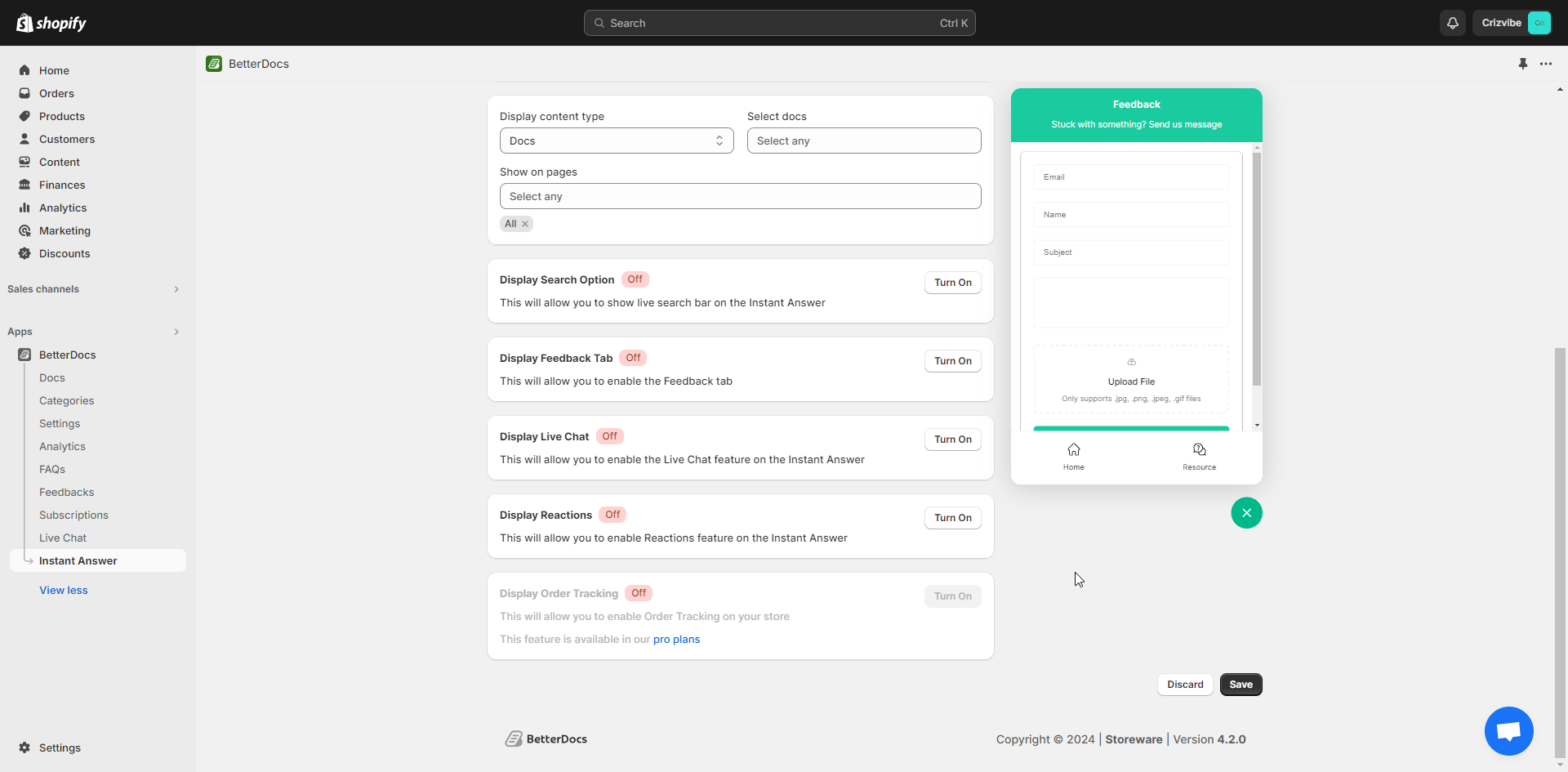The height and width of the screenshot is (772, 1568).
Task: Open the Shopify home via logo icon
Action: coord(24,22)
